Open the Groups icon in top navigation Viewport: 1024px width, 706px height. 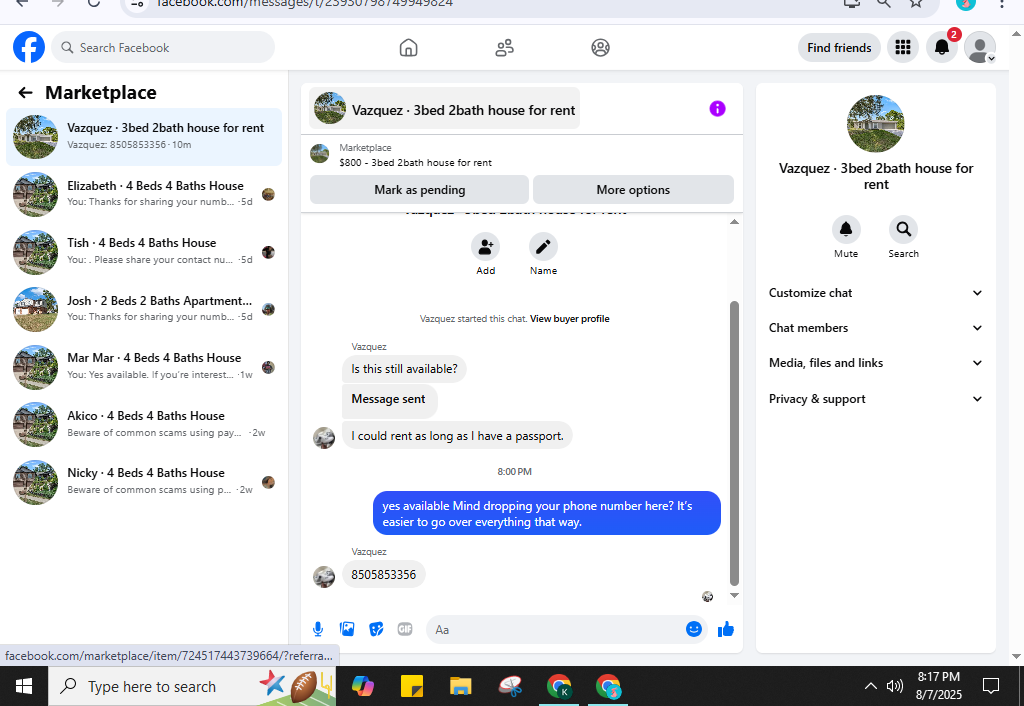tap(600, 48)
